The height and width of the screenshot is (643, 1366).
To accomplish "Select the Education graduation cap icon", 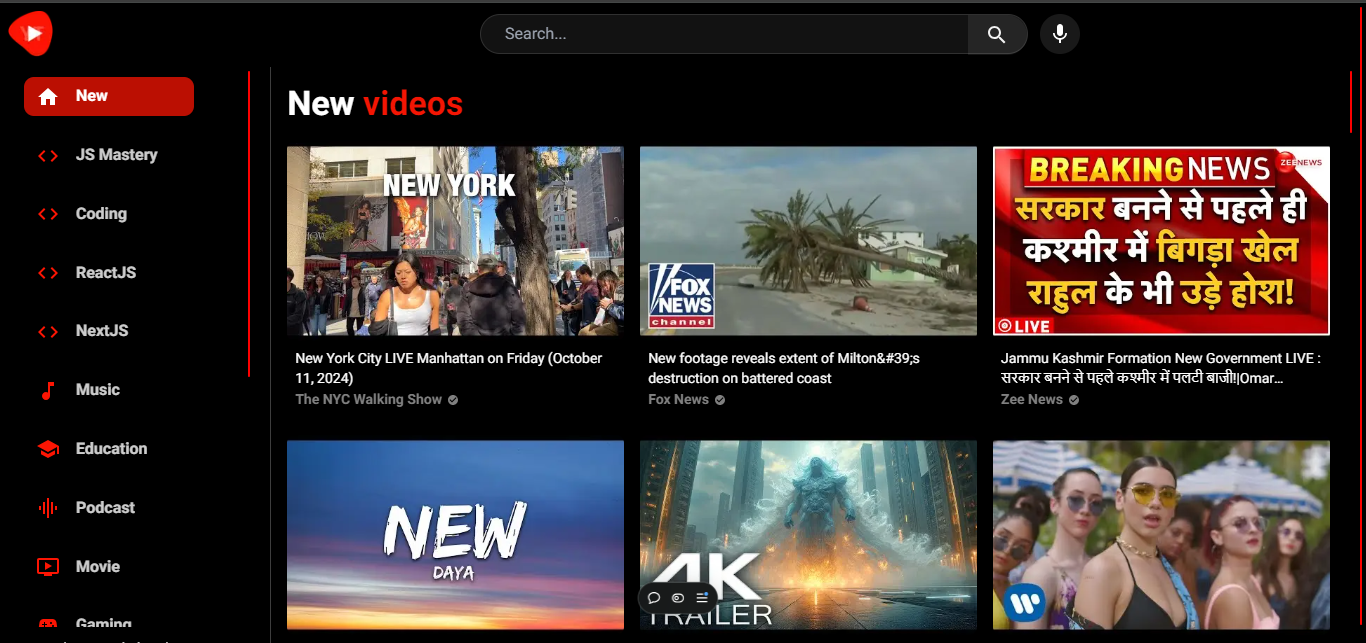I will coord(48,449).
